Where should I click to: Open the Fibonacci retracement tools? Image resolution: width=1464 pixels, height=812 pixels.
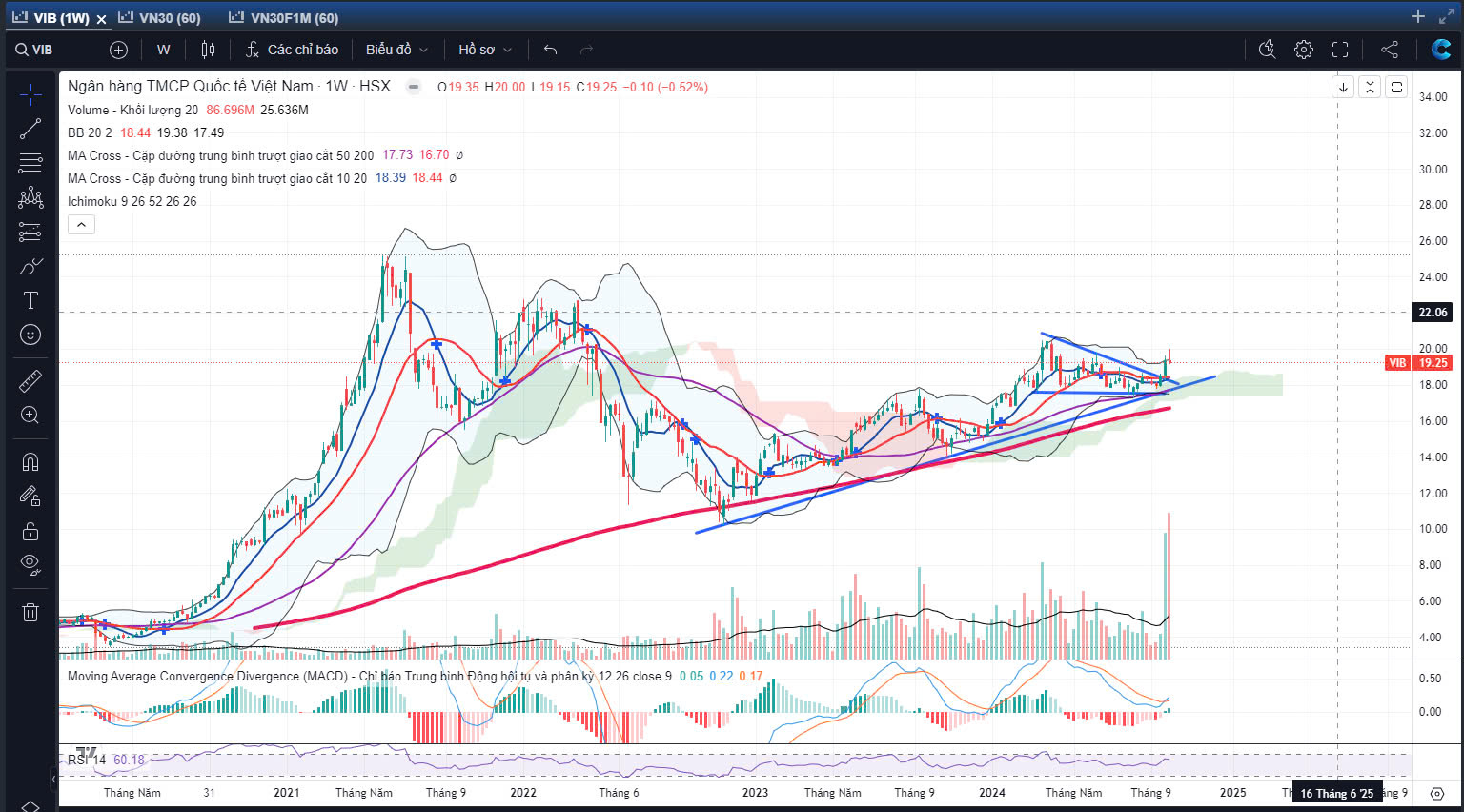[30, 163]
